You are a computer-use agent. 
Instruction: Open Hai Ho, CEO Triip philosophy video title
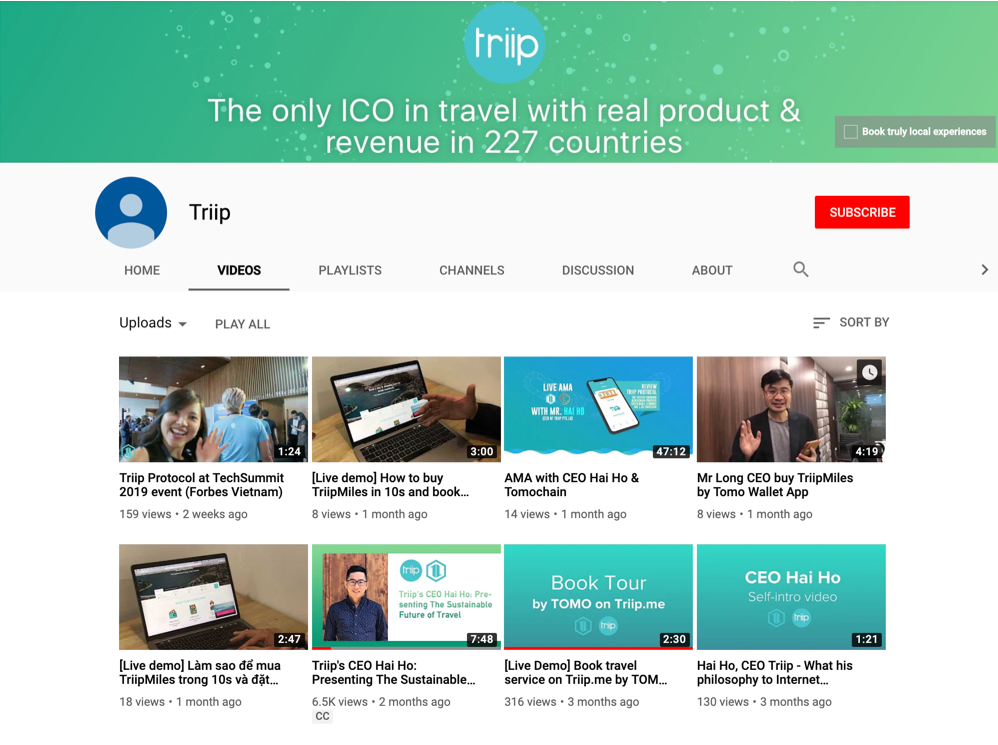point(775,672)
